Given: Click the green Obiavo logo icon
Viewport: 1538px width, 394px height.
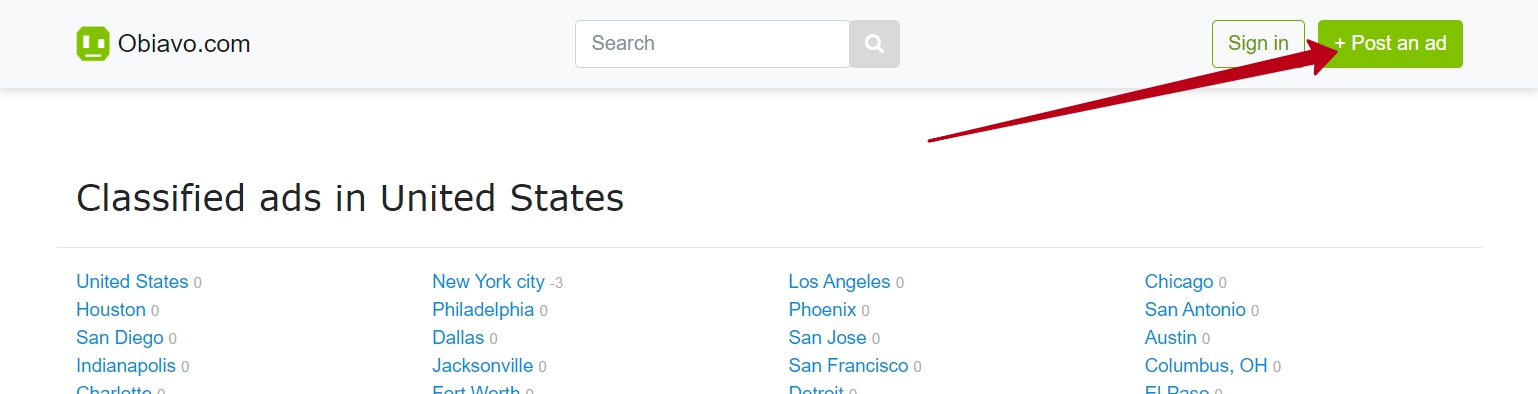Looking at the screenshot, I should (93, 44).
